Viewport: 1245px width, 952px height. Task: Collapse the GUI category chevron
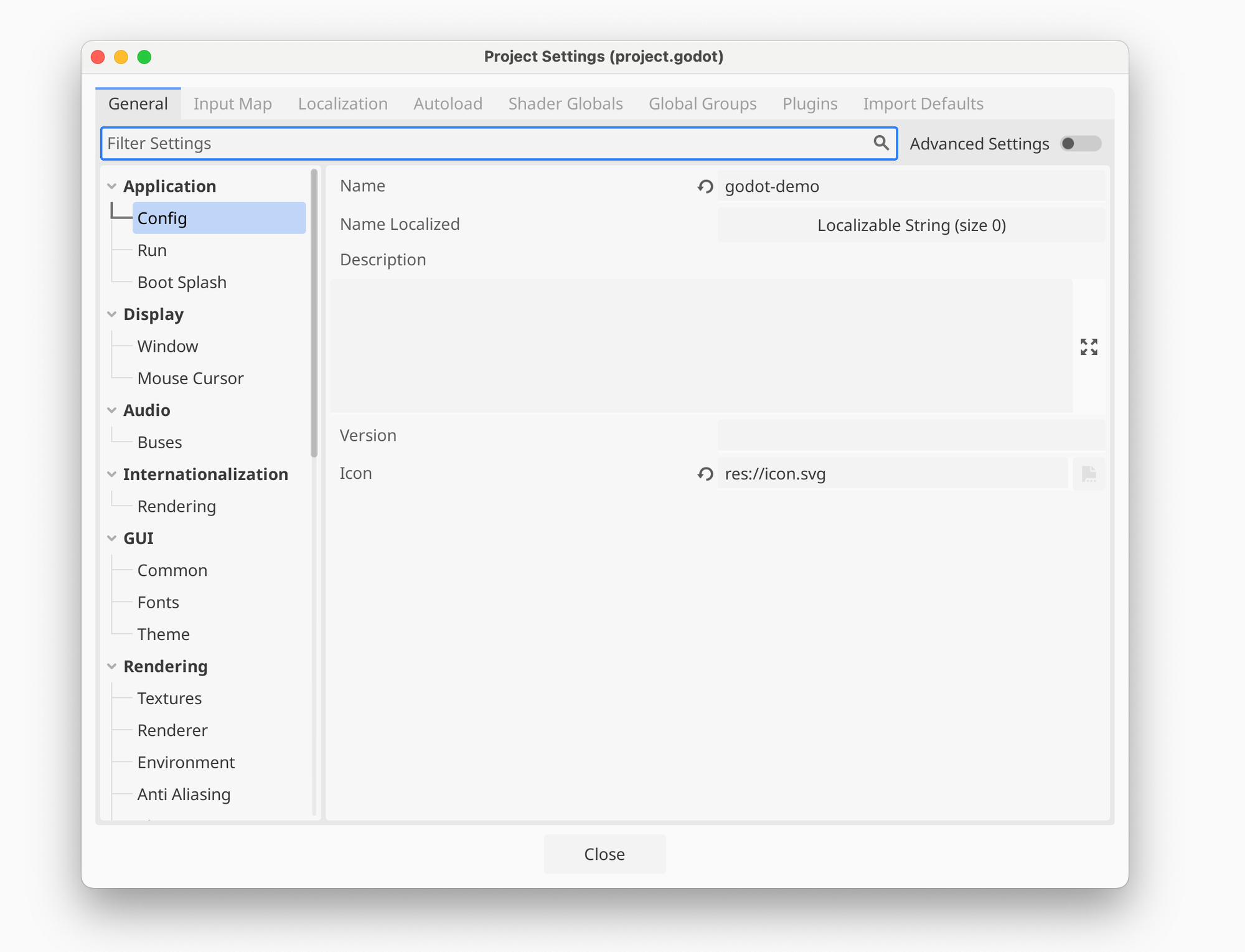point(112,539)
